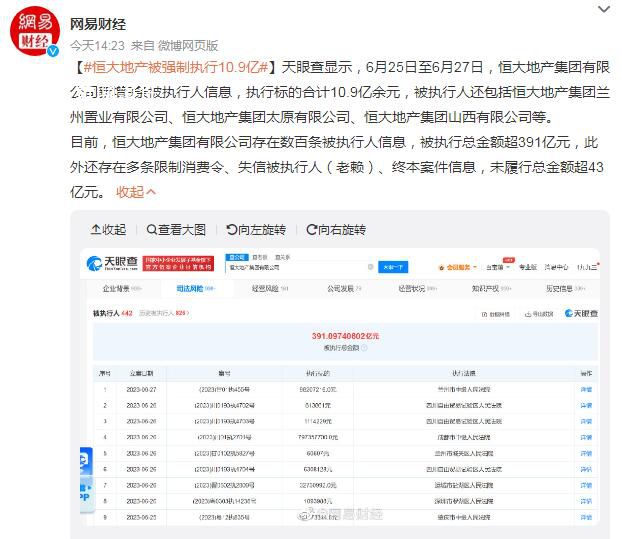Click the company name search field
622x539 pixels.
coord(298,267)
